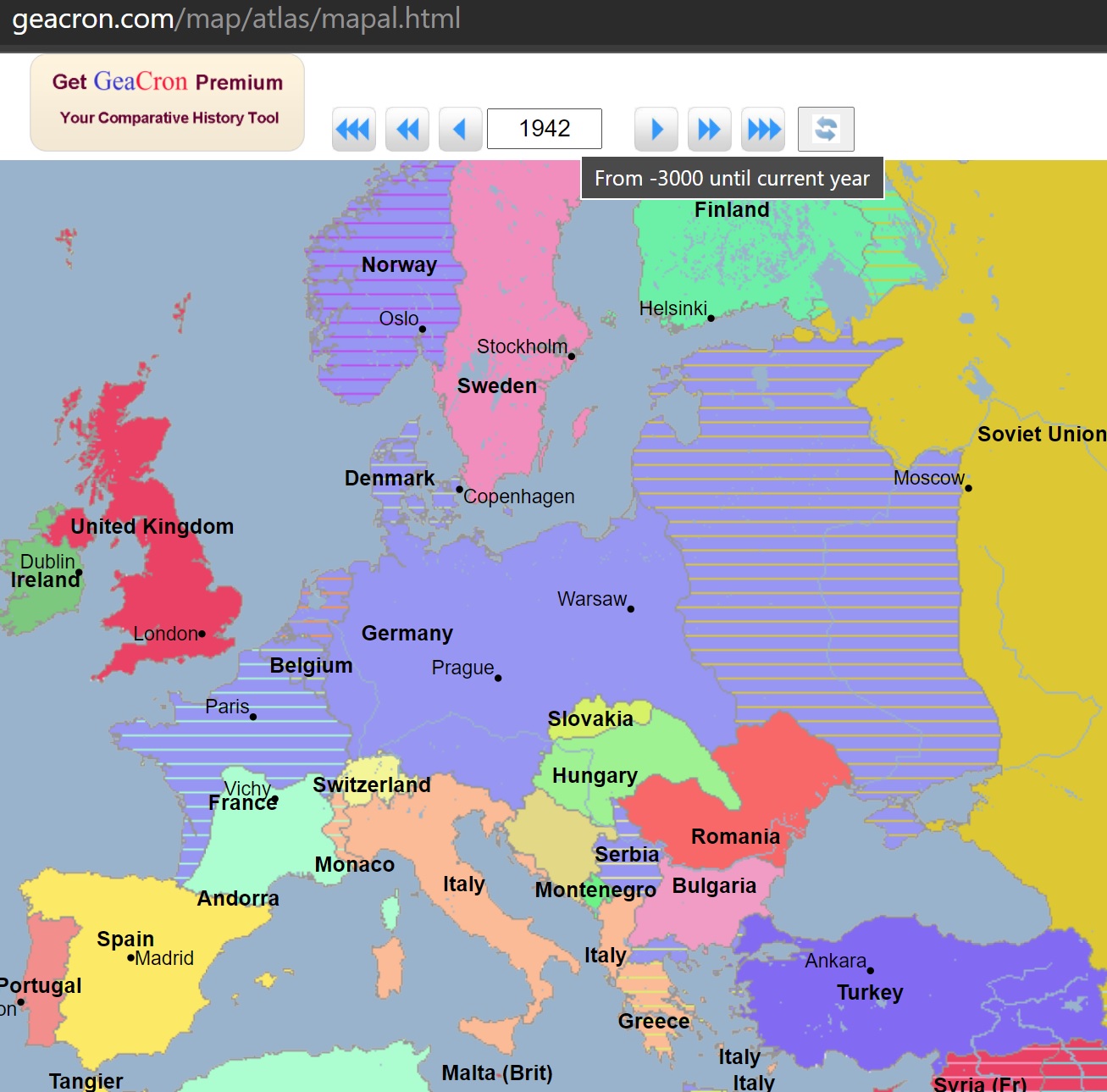Viewport: 1107px width, 1092px height.
Task: Advance one year with single right arrow
Action: point(656,129)
